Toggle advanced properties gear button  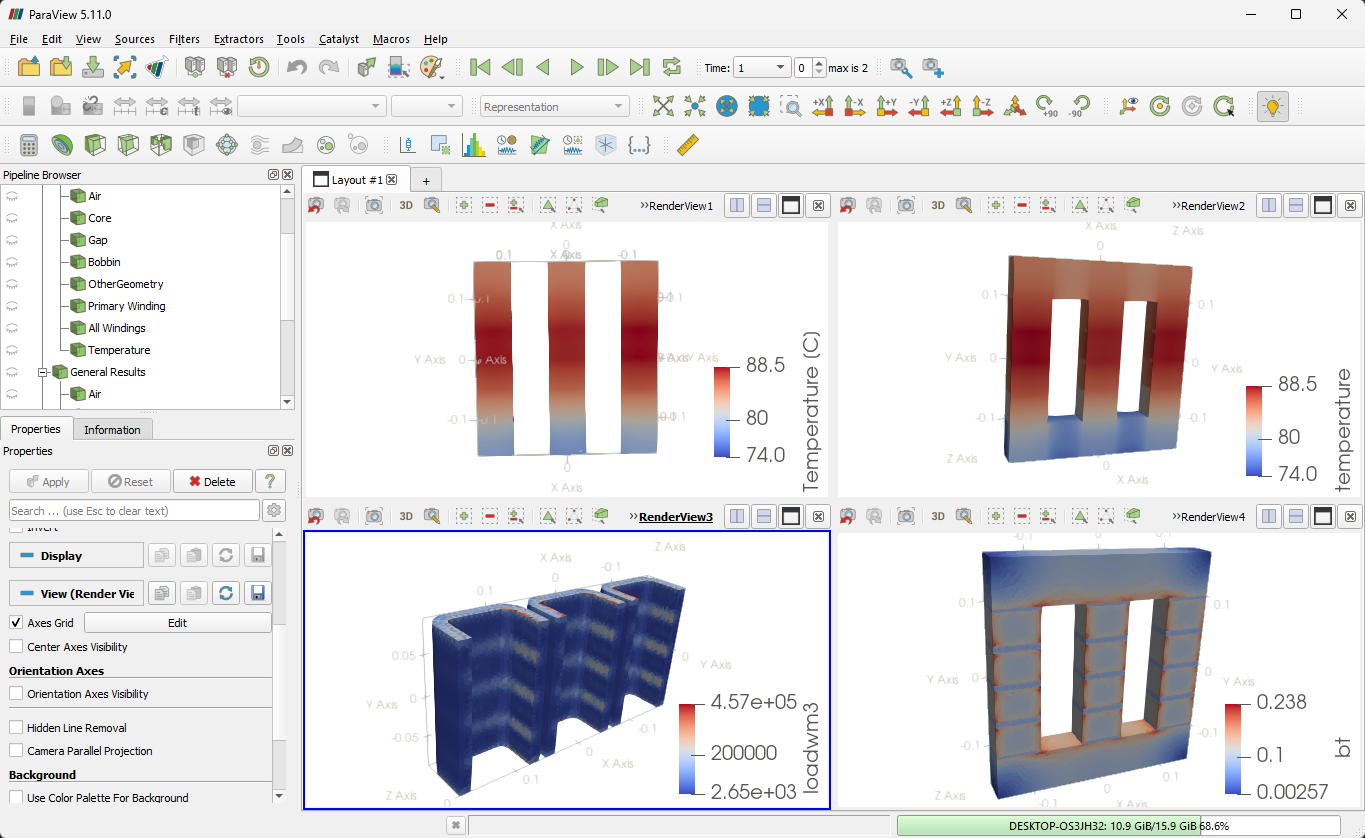(273, 511)
